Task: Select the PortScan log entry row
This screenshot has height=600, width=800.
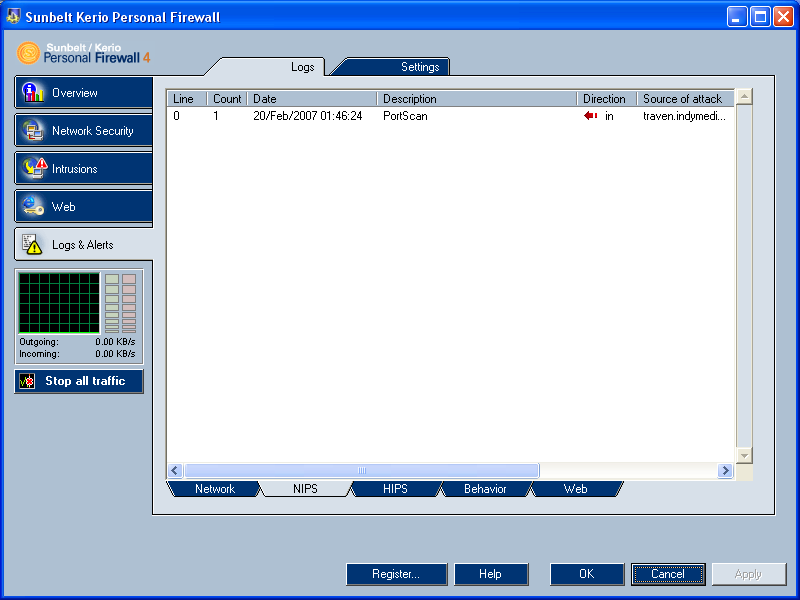Action: click(x=406, y=116)
